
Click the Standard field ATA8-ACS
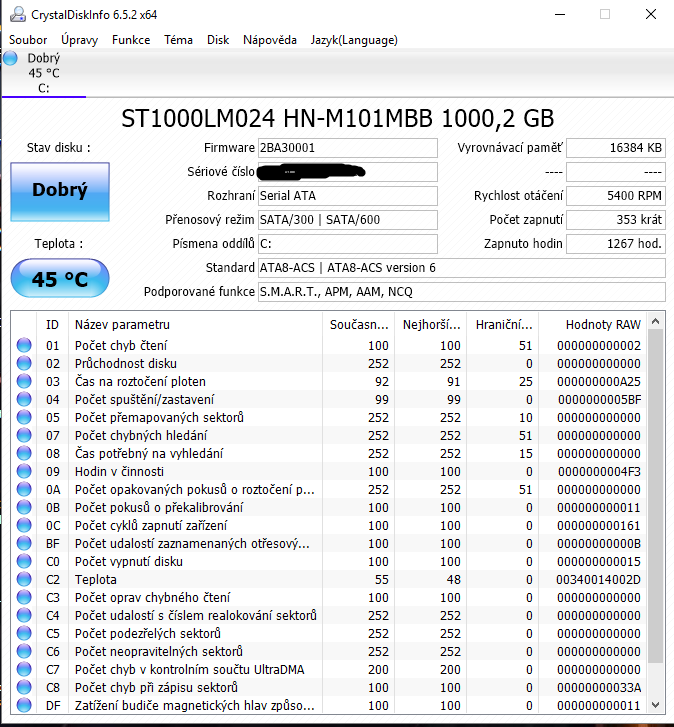462,268
